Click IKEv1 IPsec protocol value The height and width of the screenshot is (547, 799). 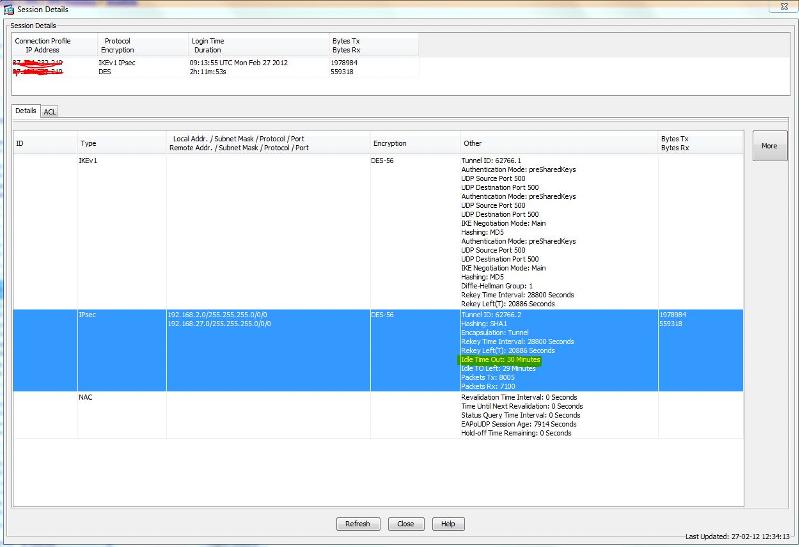(117, 63)
